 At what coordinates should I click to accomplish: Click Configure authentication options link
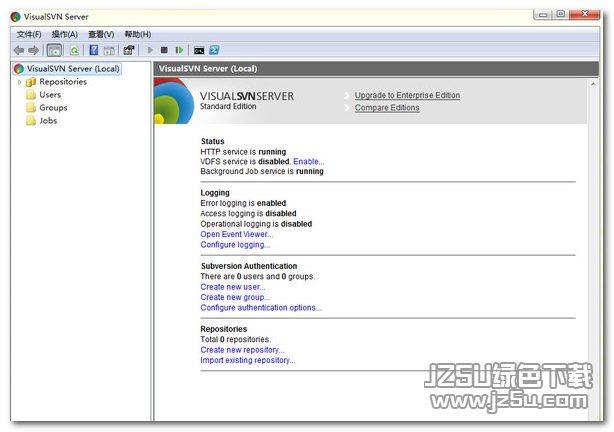pos(261,308)
